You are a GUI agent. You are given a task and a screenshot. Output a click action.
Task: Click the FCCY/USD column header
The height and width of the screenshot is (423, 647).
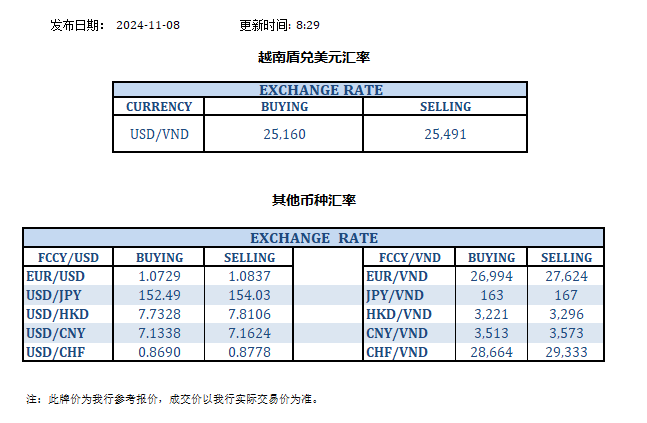click(64, 257)
